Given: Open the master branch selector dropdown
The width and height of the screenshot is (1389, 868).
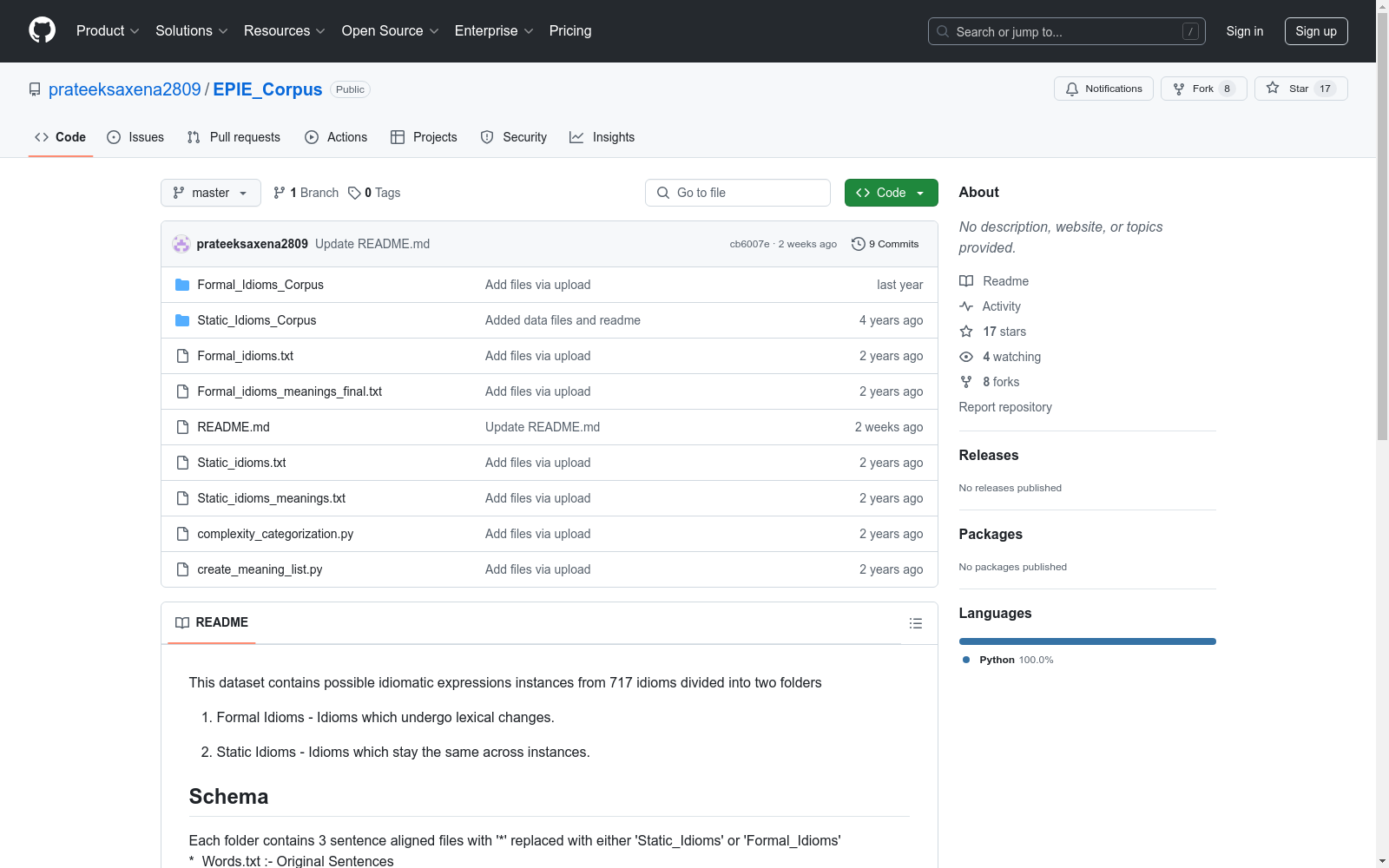Looking at the screenshot, I should coord(211,193).
